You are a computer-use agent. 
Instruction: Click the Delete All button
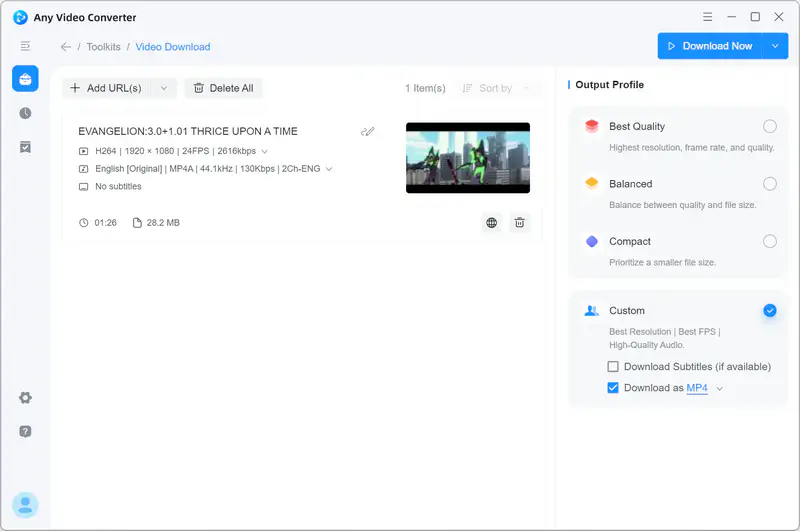[223, 88]
